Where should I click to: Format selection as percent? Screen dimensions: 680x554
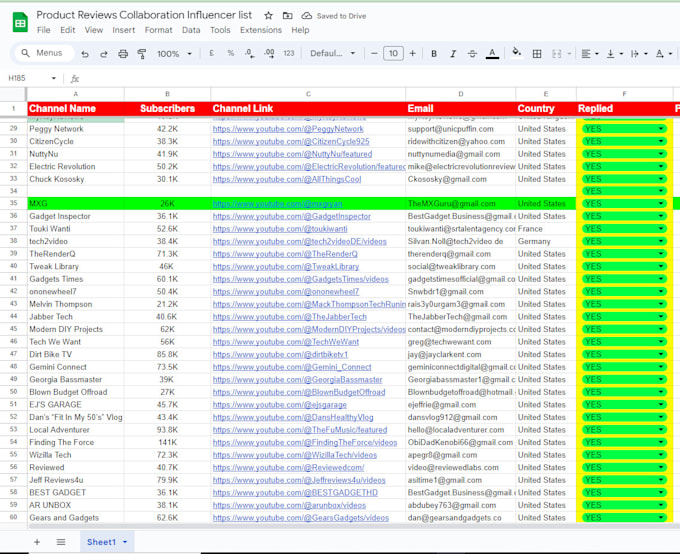(x=231, y=53)
